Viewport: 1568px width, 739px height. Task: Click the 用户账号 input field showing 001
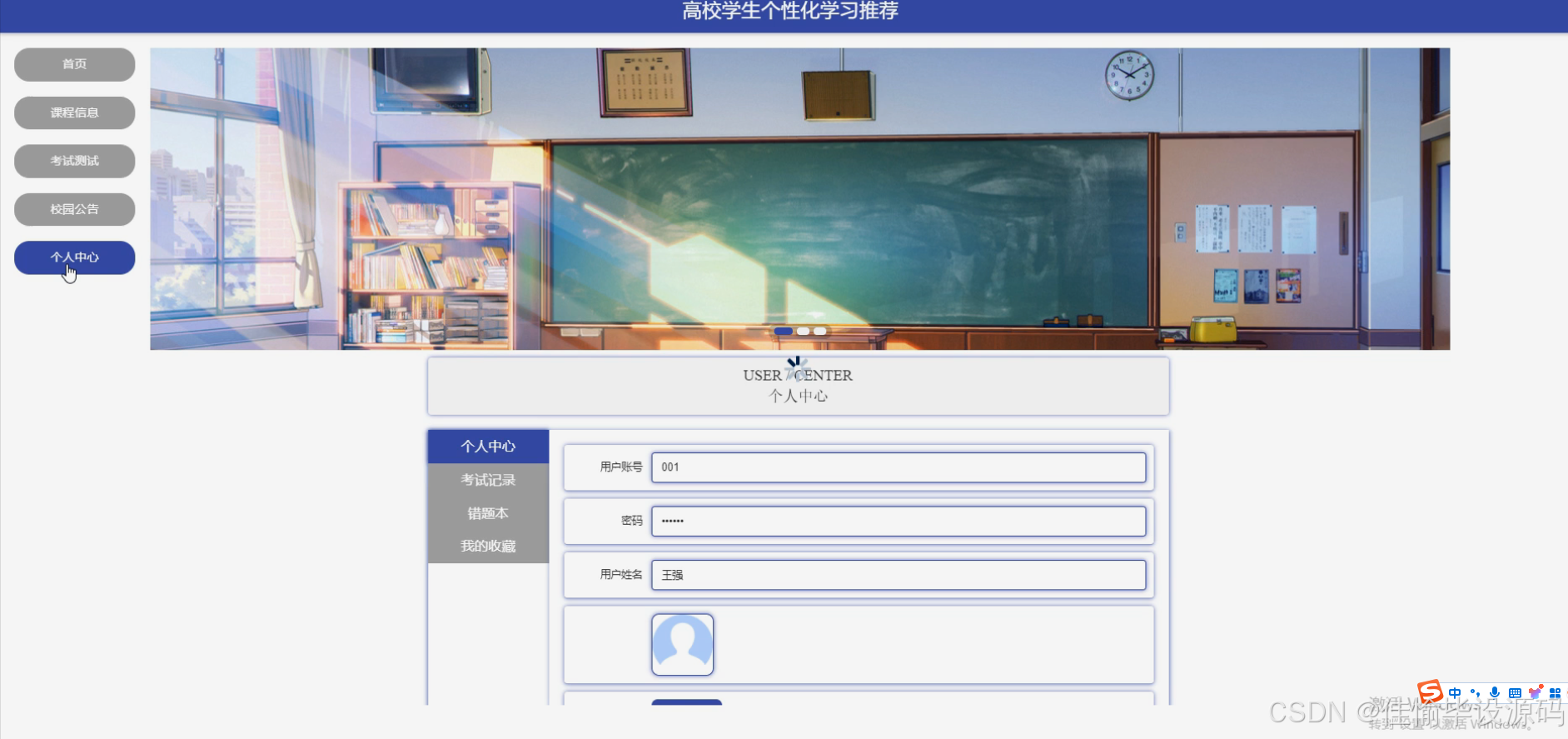click(x=898, y=467)
